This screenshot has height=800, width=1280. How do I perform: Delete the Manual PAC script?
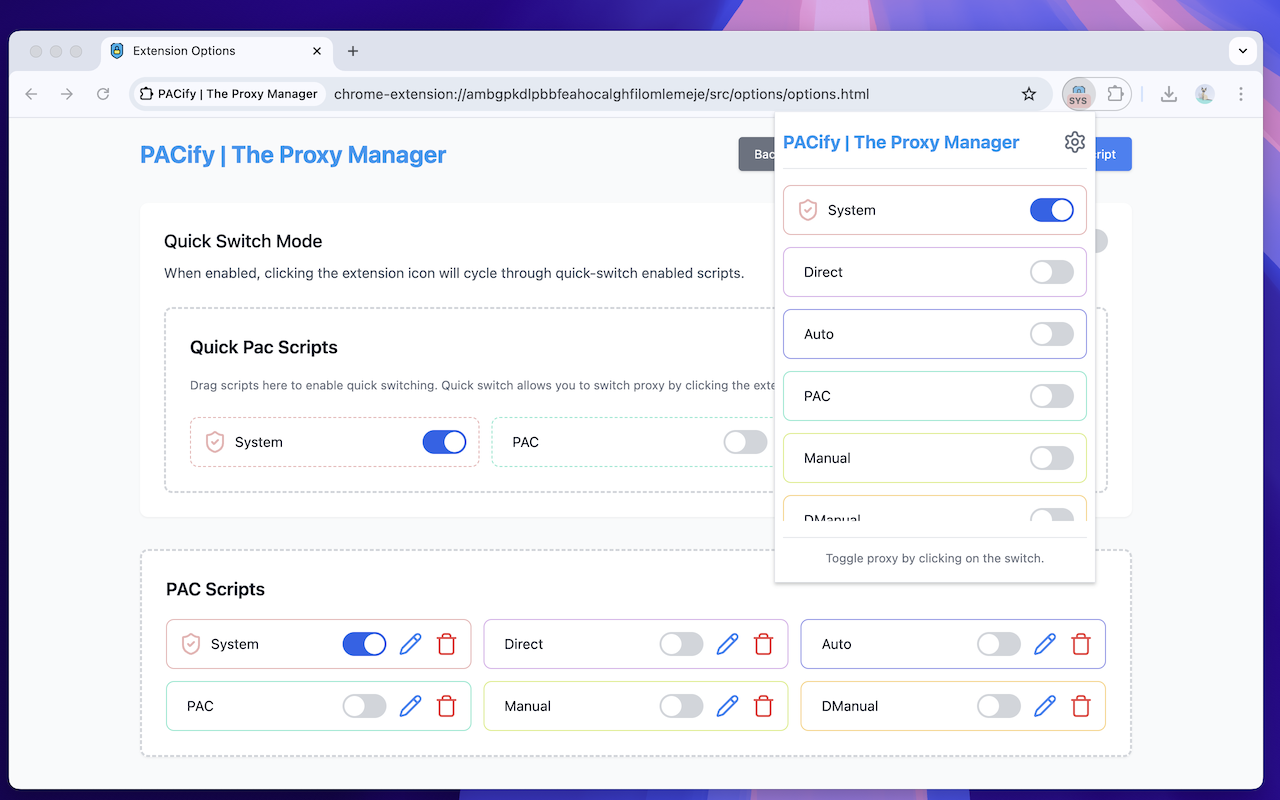(x=763, y=706)
